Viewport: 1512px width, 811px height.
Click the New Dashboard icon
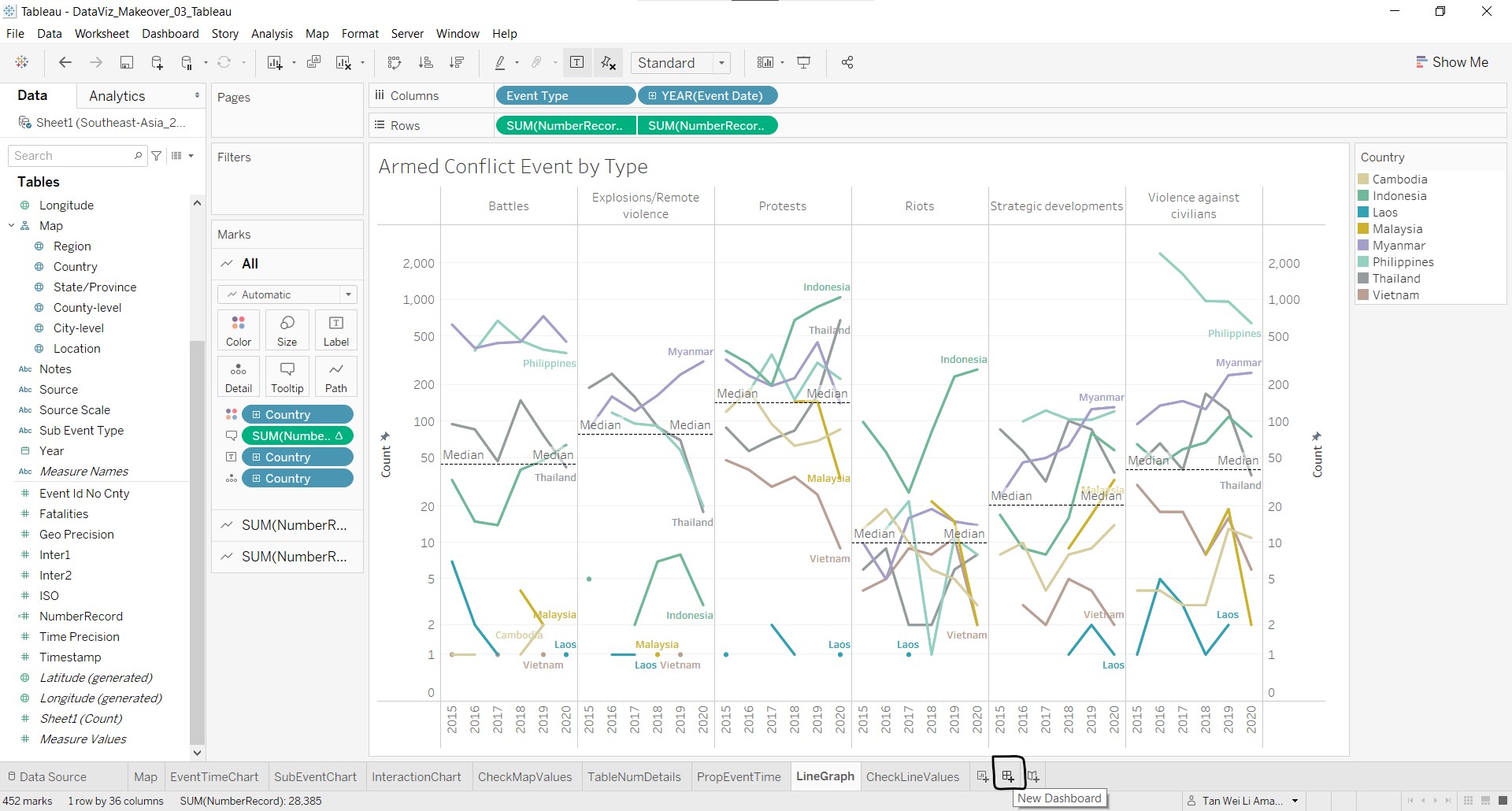pos(1008,776)
